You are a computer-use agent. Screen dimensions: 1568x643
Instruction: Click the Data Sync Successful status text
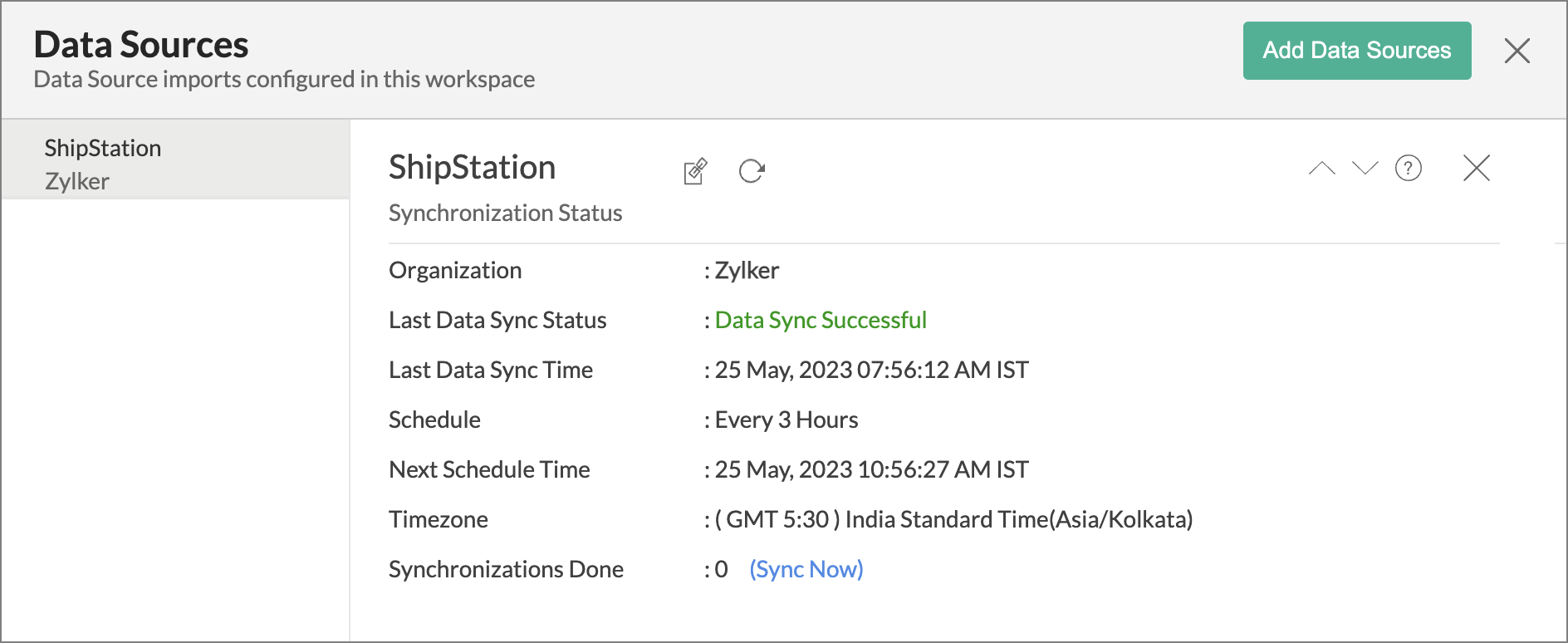[821, 320]
